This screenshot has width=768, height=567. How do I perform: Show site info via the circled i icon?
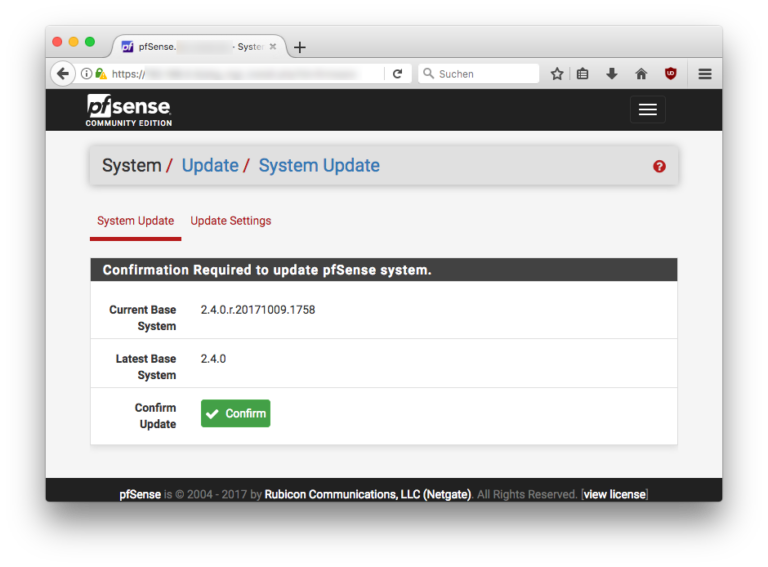point(87,74)
